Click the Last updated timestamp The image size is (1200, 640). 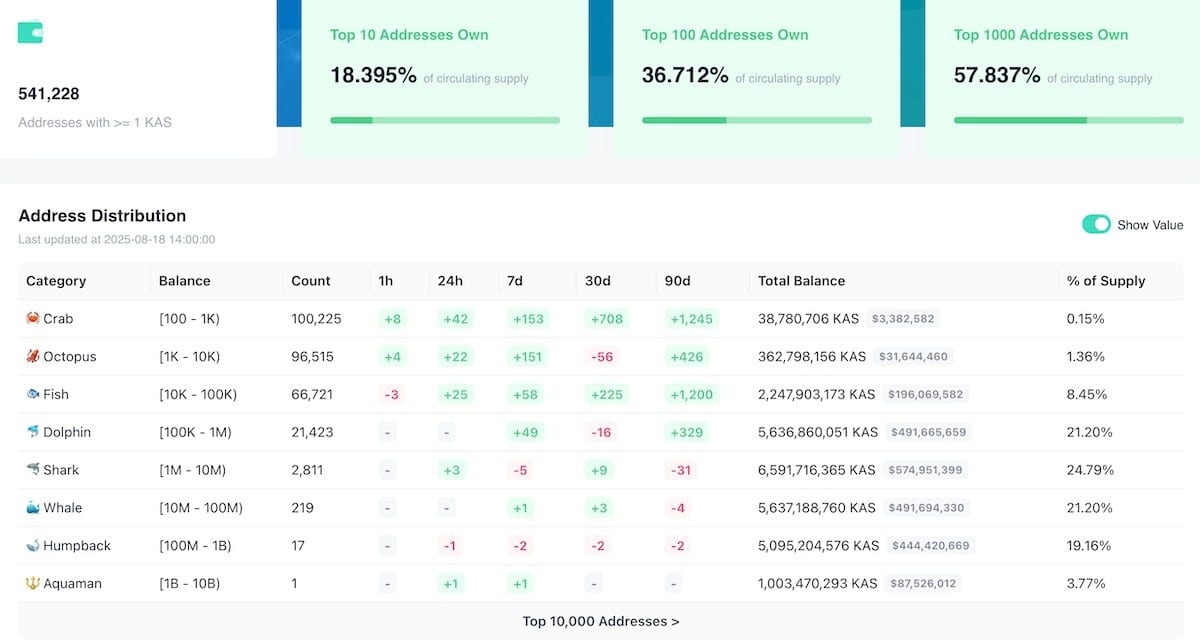click(117, 240)
